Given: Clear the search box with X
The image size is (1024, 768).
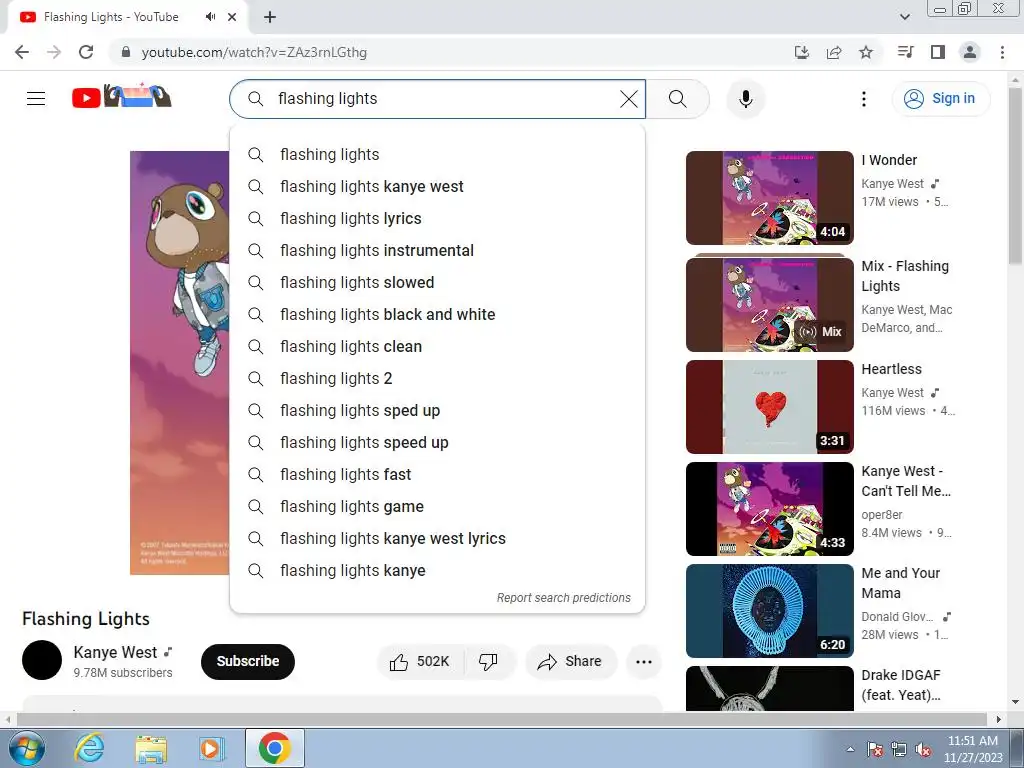Looking at the screenshot, I should (628, 99).
